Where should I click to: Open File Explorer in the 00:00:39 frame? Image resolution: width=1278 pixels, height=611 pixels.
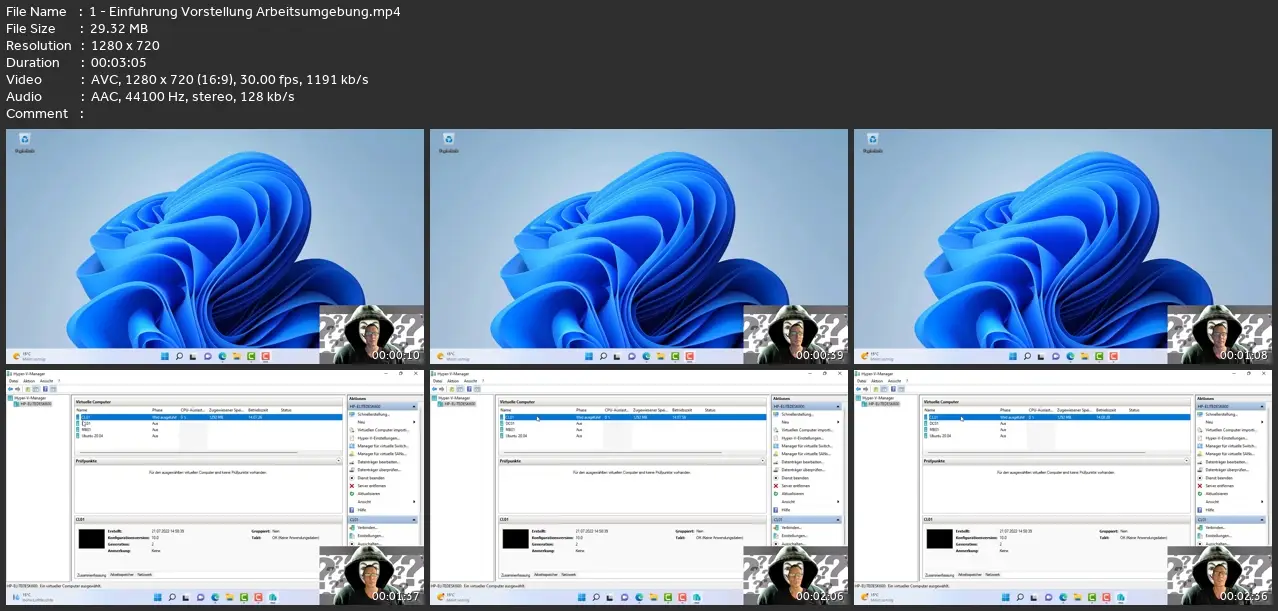[x=660, y=356]
